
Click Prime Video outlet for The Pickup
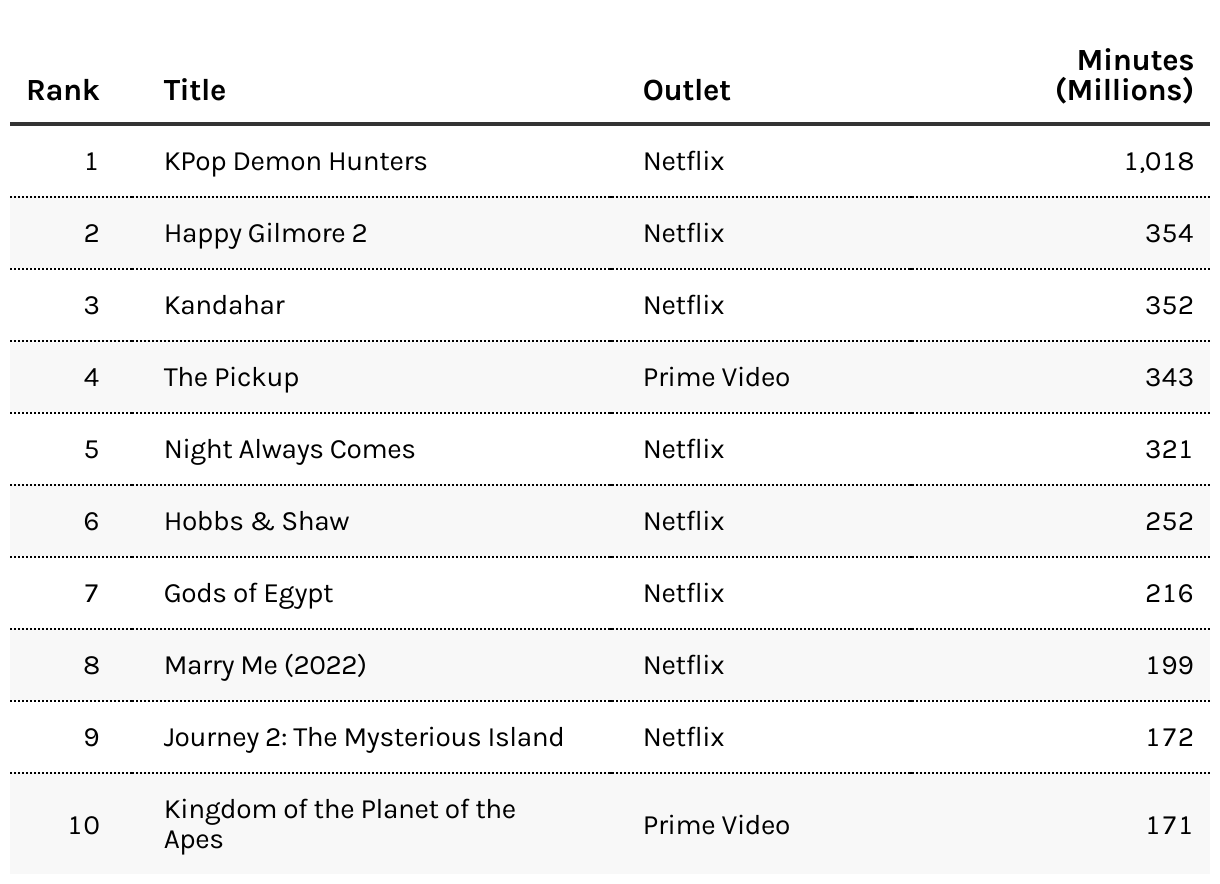tap(716, 377)
